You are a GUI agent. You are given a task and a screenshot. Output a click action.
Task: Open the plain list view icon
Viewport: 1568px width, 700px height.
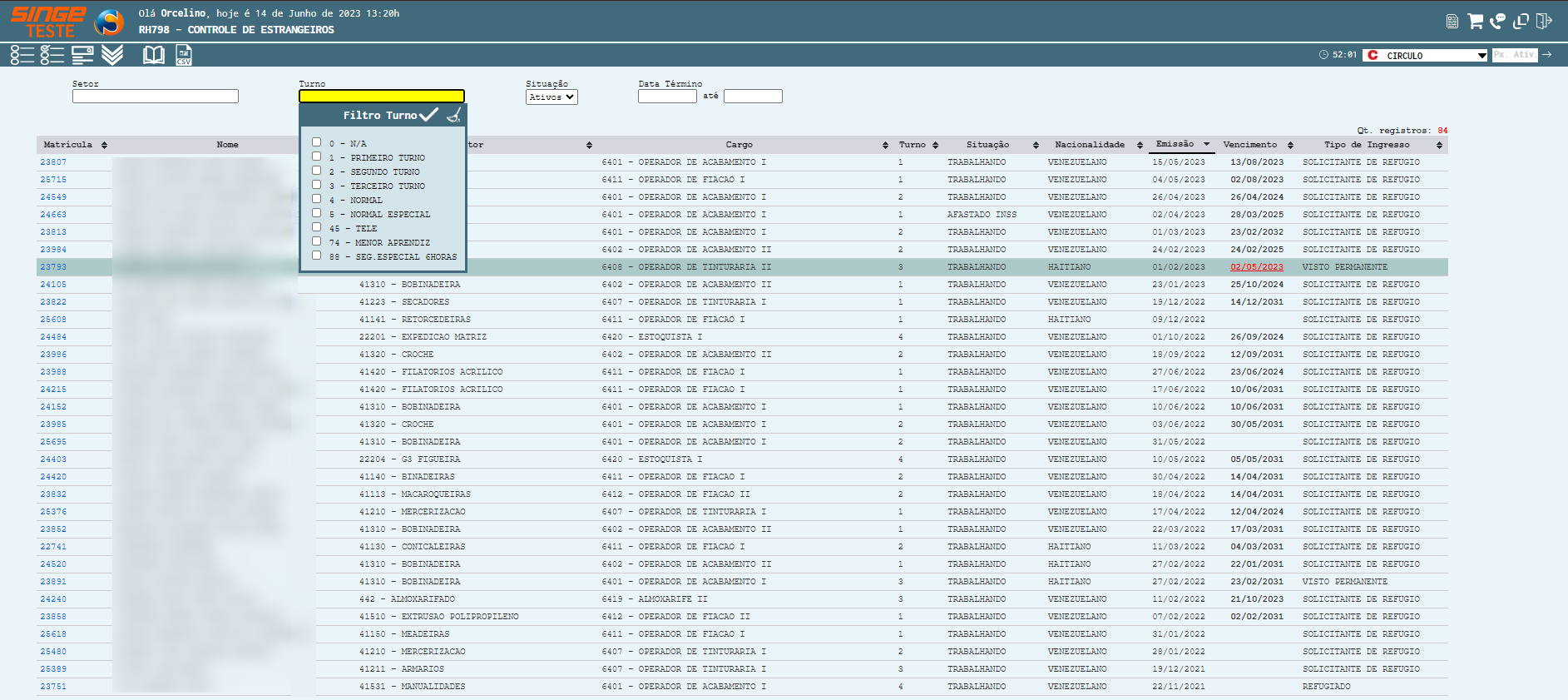coord(22,55)
